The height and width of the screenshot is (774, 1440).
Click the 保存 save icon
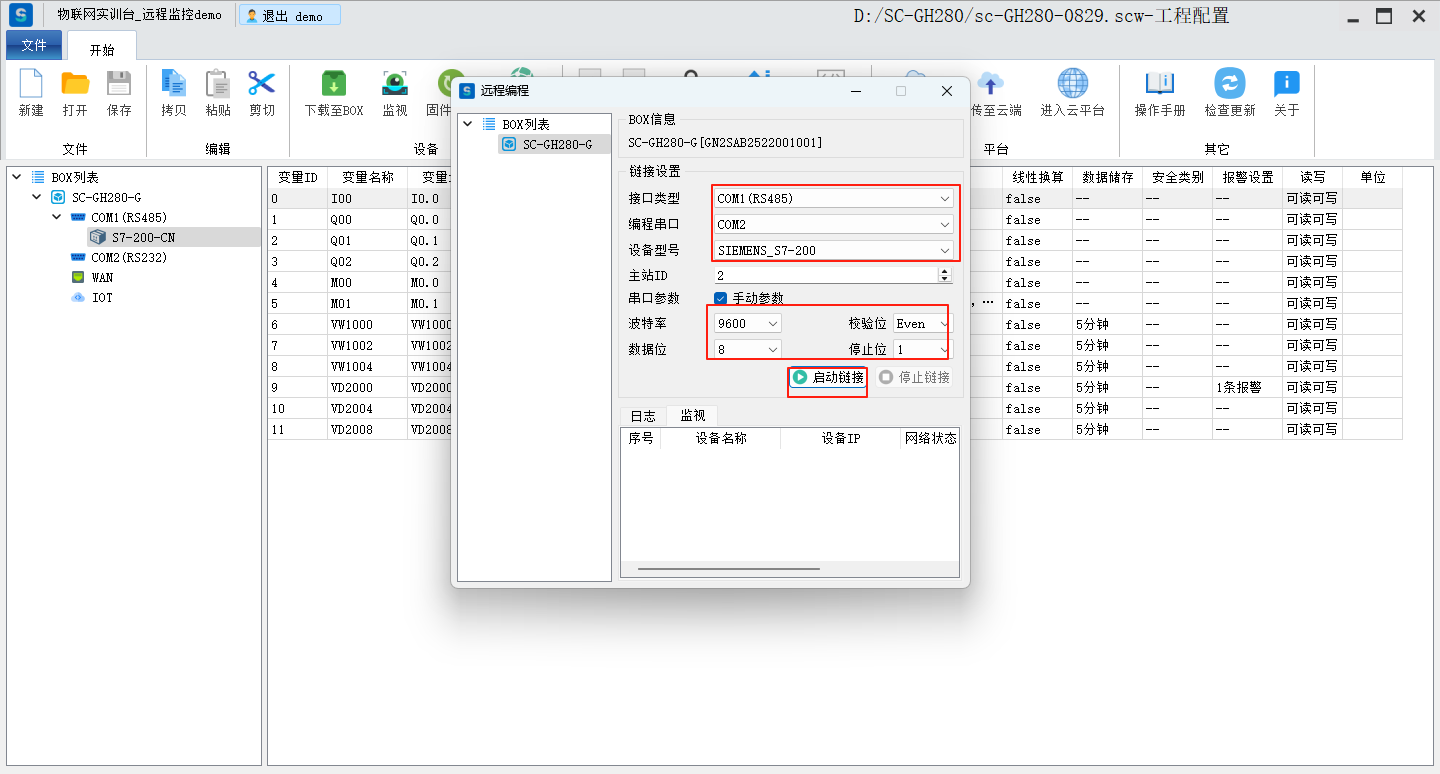pyautogui.click(x=119, y=84)
